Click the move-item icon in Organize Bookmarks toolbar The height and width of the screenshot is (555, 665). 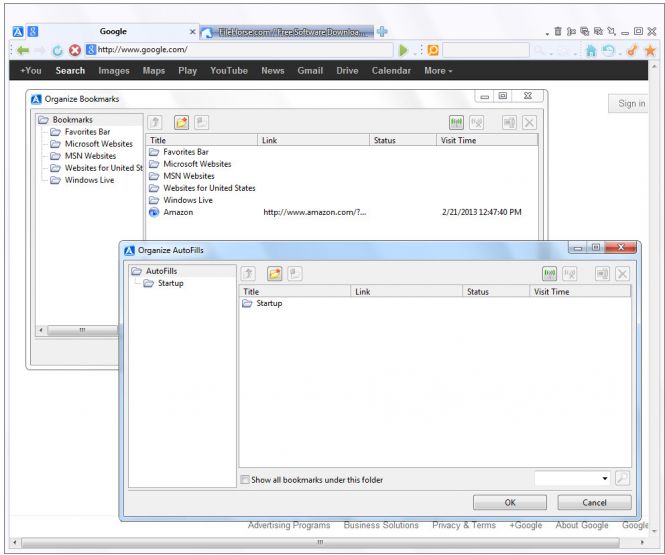click(509, 123)
